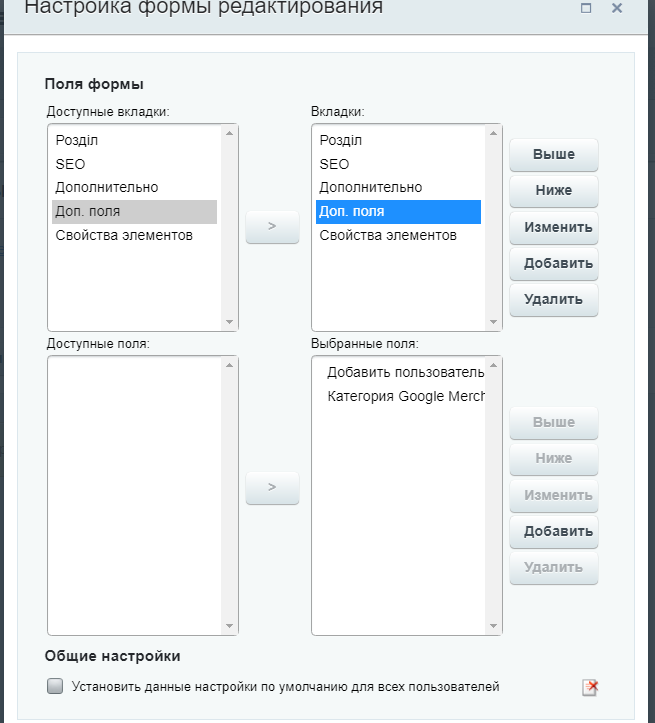Click disabled Выше button for selected fields
This screenshot has height=723, width=655.
[554, 422]
